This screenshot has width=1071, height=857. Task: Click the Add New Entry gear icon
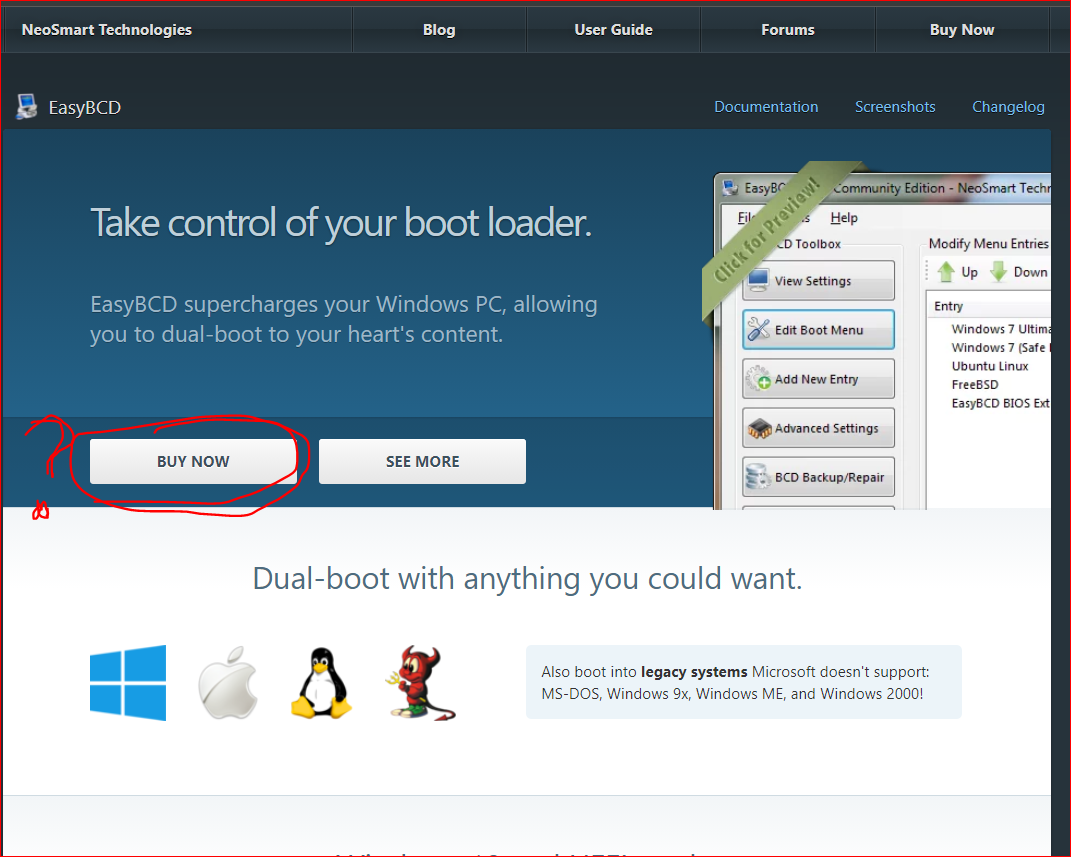point(758,378)
